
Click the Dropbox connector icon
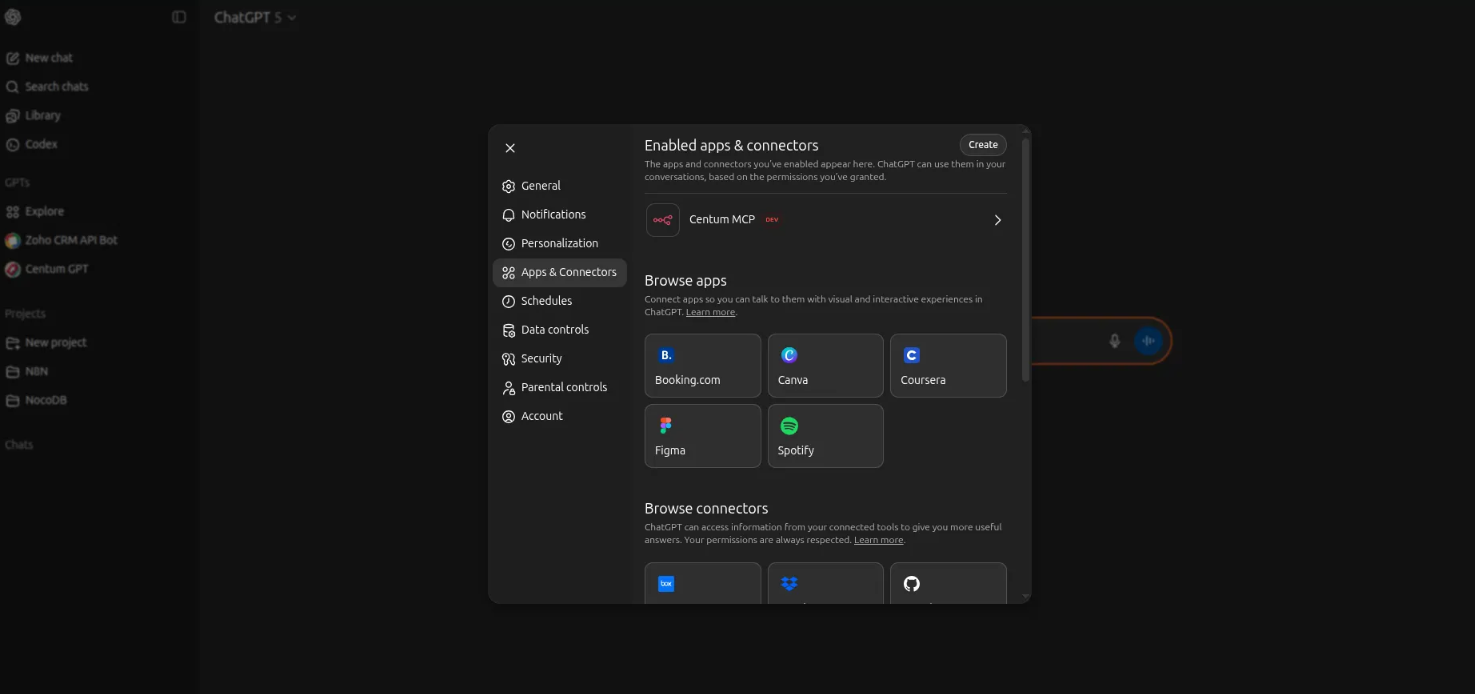coord(789,584)
